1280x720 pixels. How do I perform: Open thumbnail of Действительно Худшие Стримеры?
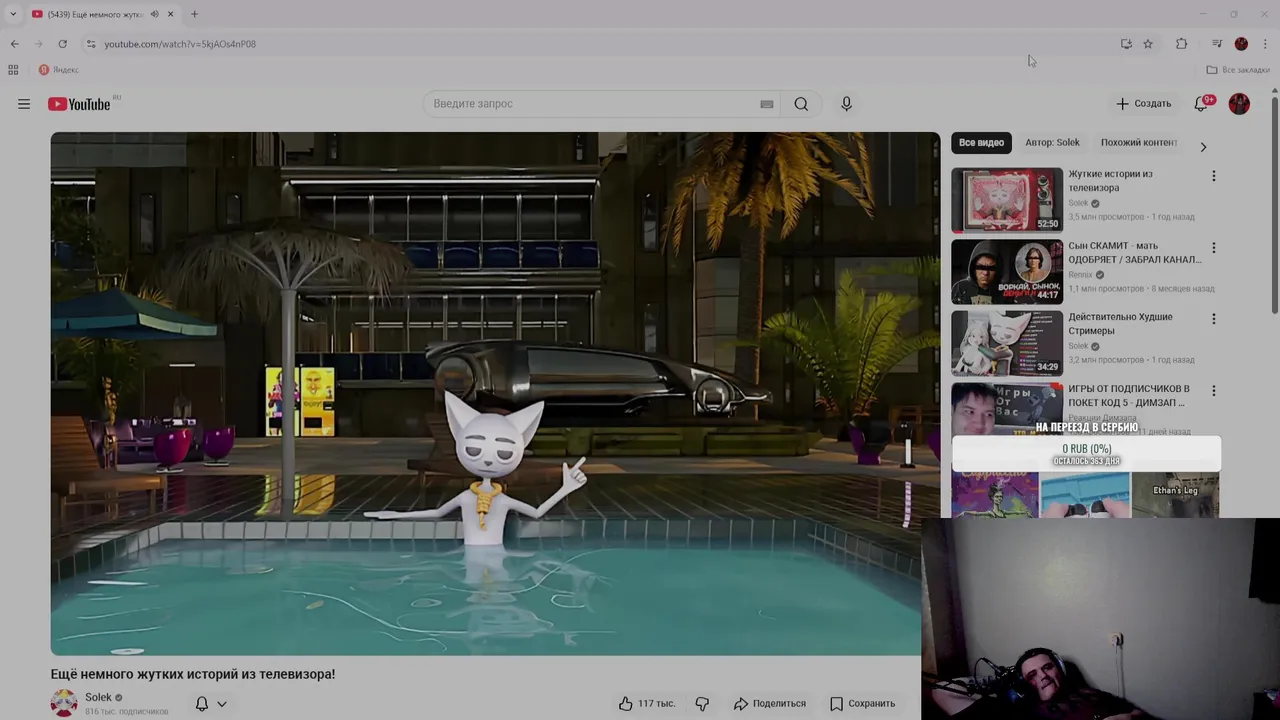[x=1007, y=343]
